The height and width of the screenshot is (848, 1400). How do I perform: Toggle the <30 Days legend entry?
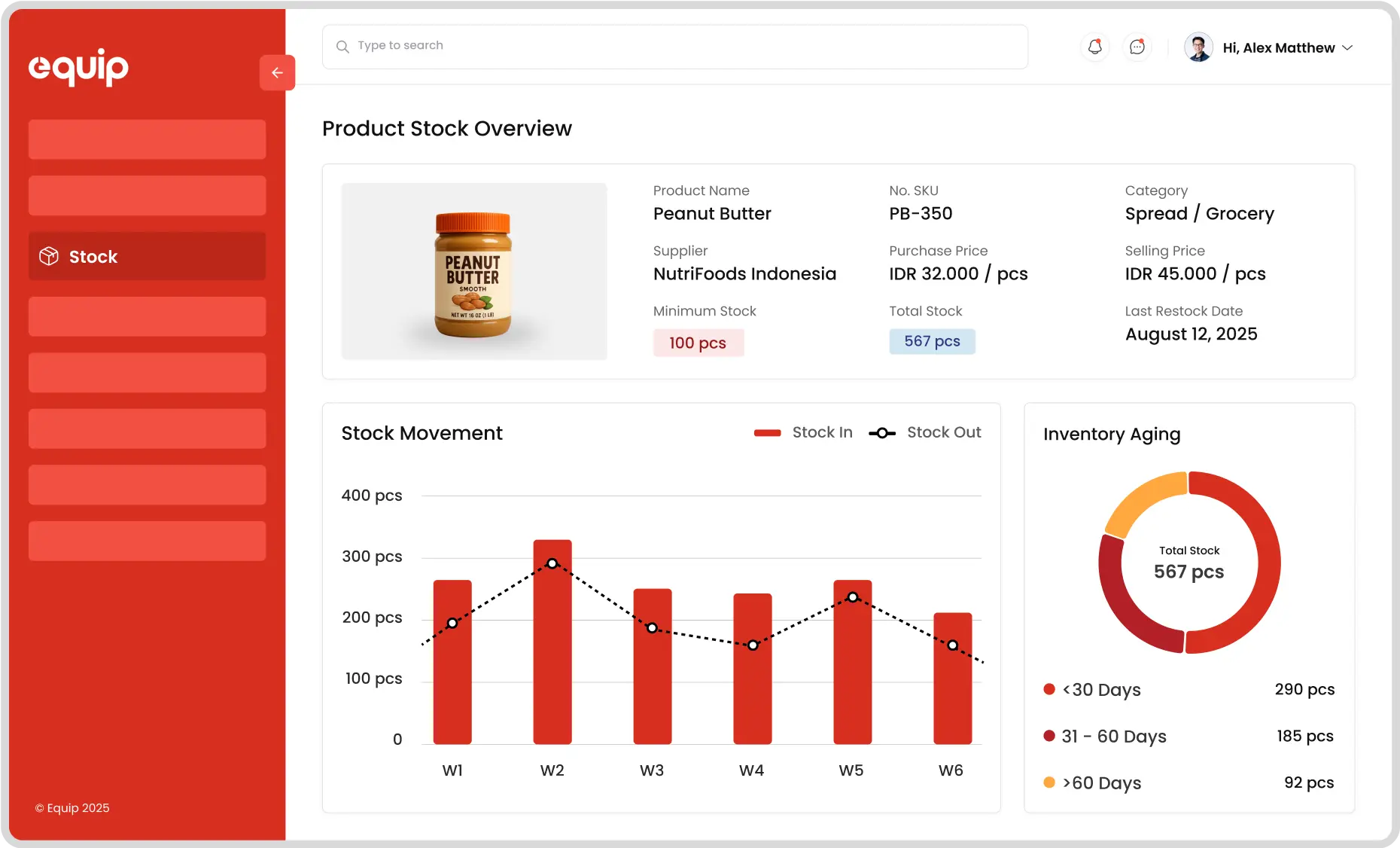(x=1100, y=689)
